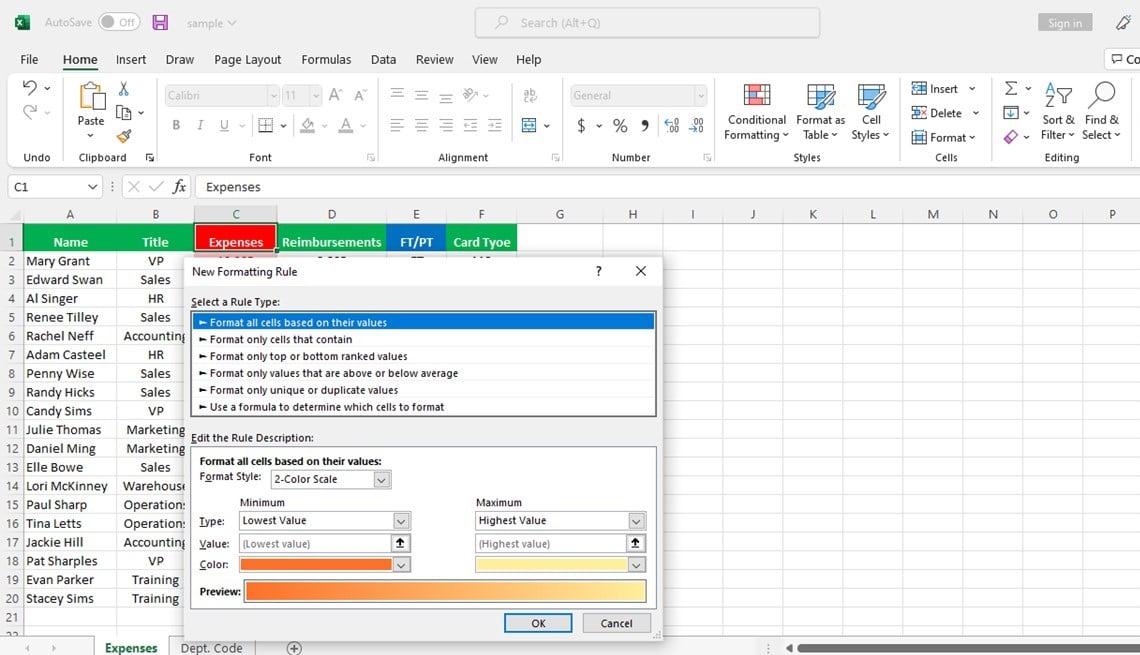Click the Fill Color bucket icon
1140x655 pixels.
(308, 125)
